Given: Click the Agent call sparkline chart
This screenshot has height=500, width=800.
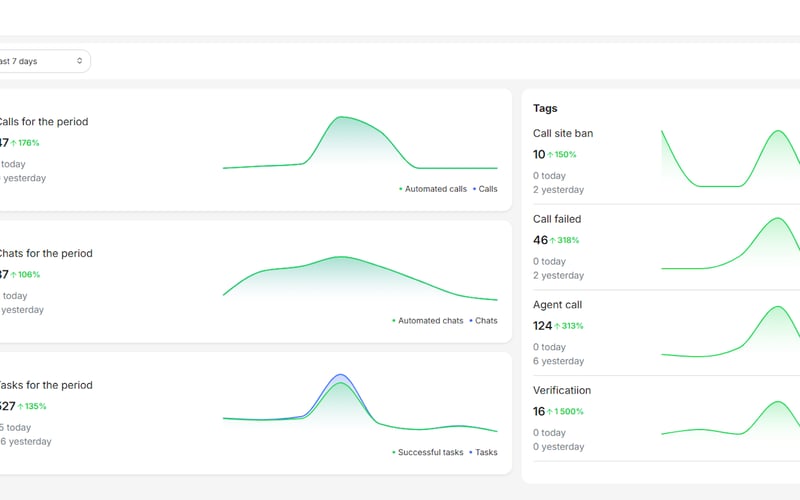Looking at the screenshot, I should tap(731, 331).
